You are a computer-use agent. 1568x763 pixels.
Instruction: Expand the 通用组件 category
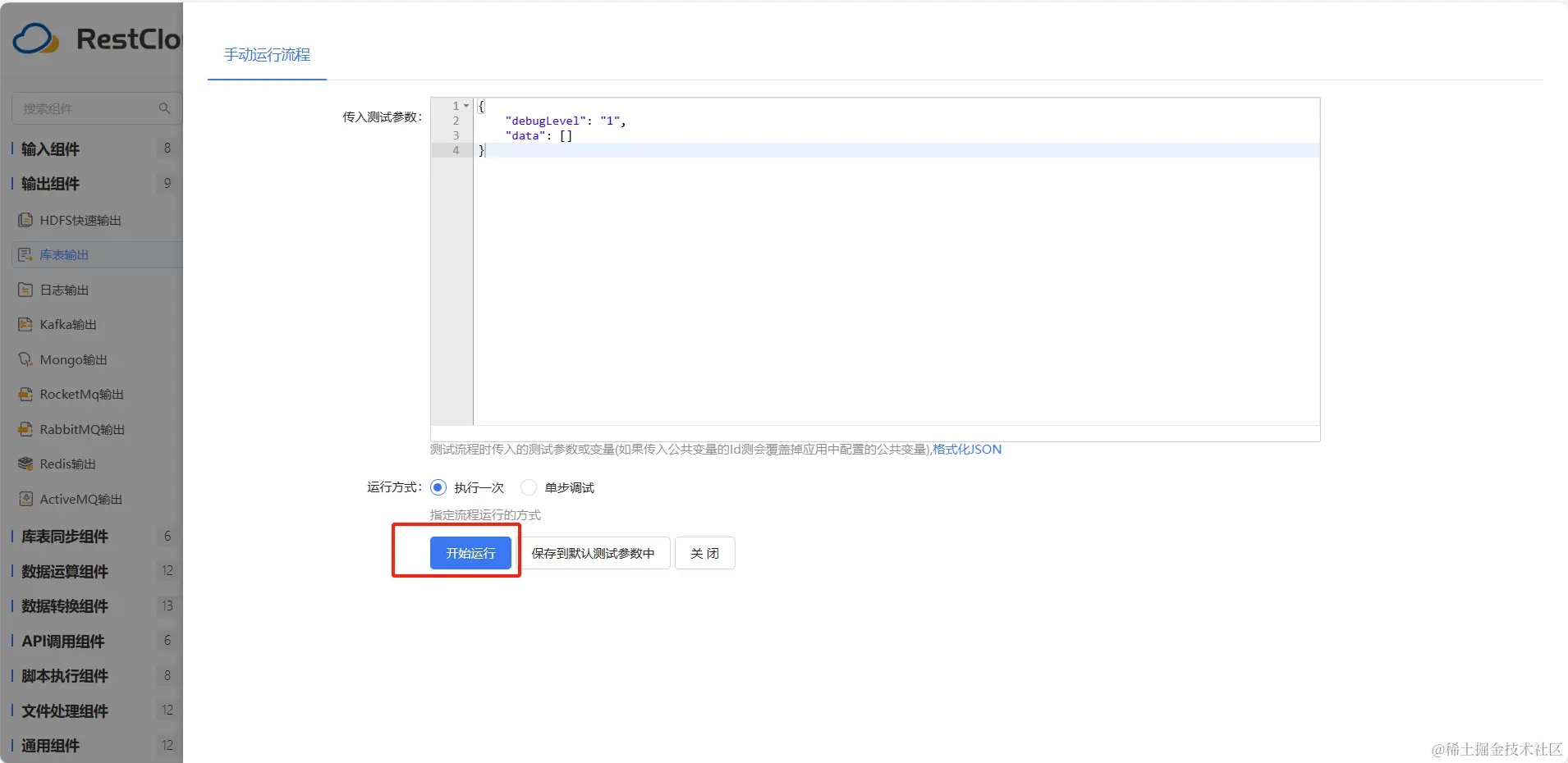coord(50,746)
